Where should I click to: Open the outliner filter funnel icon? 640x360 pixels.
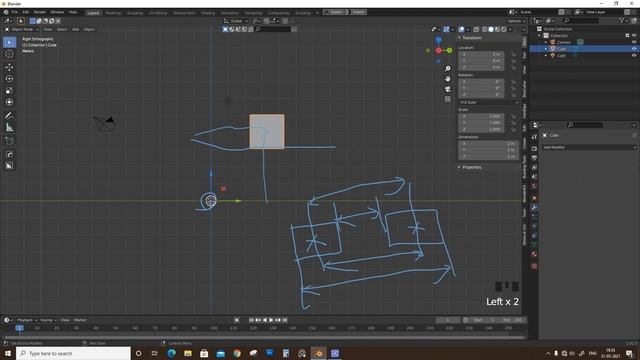(x=622, y=20)
